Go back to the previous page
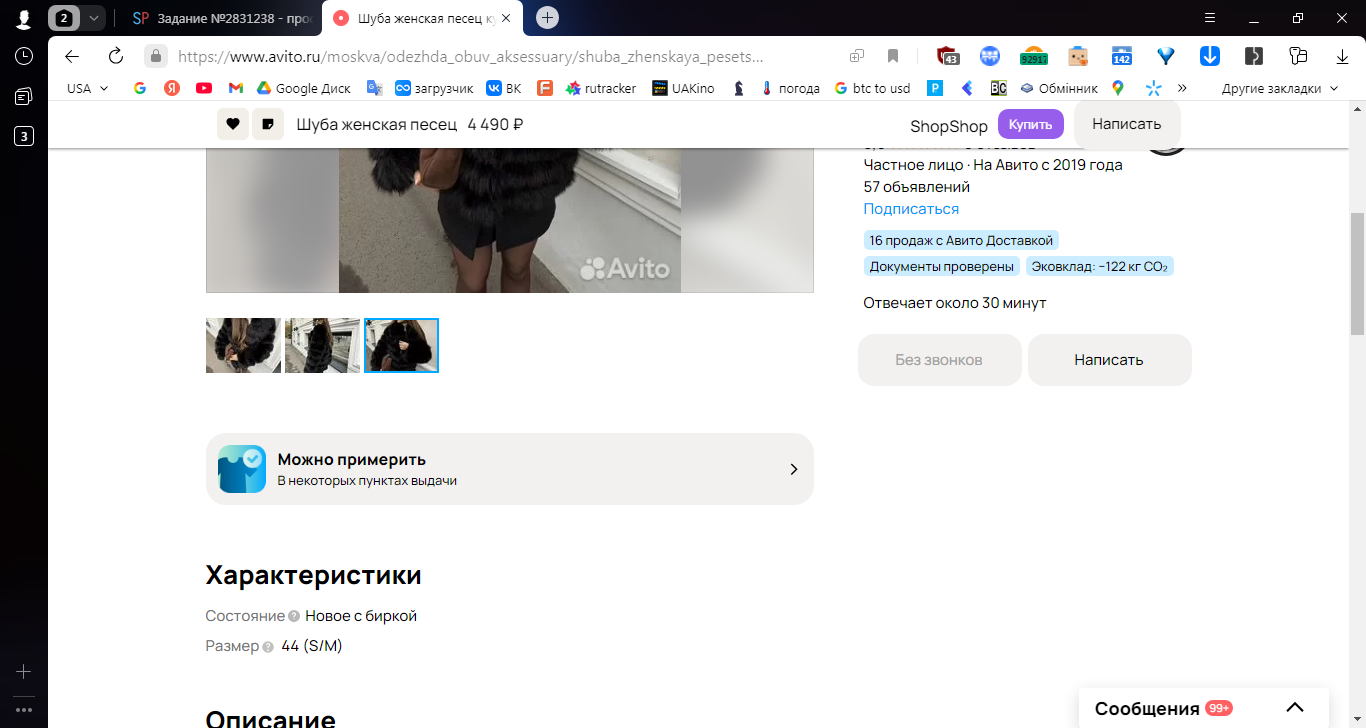1366x728 pixels. point(71,56)
